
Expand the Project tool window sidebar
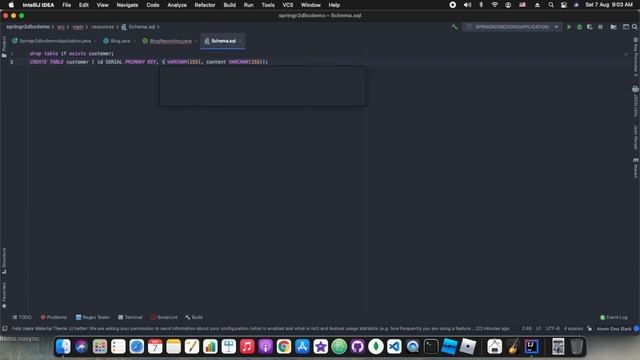4,47
